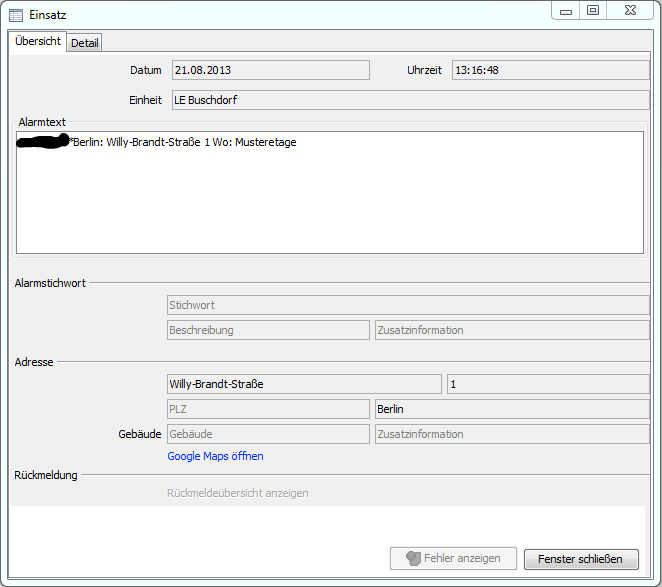Click the Einsatz window icon in title bar
Viewport: 662px width, 587px height.
[x=16, y=15]
